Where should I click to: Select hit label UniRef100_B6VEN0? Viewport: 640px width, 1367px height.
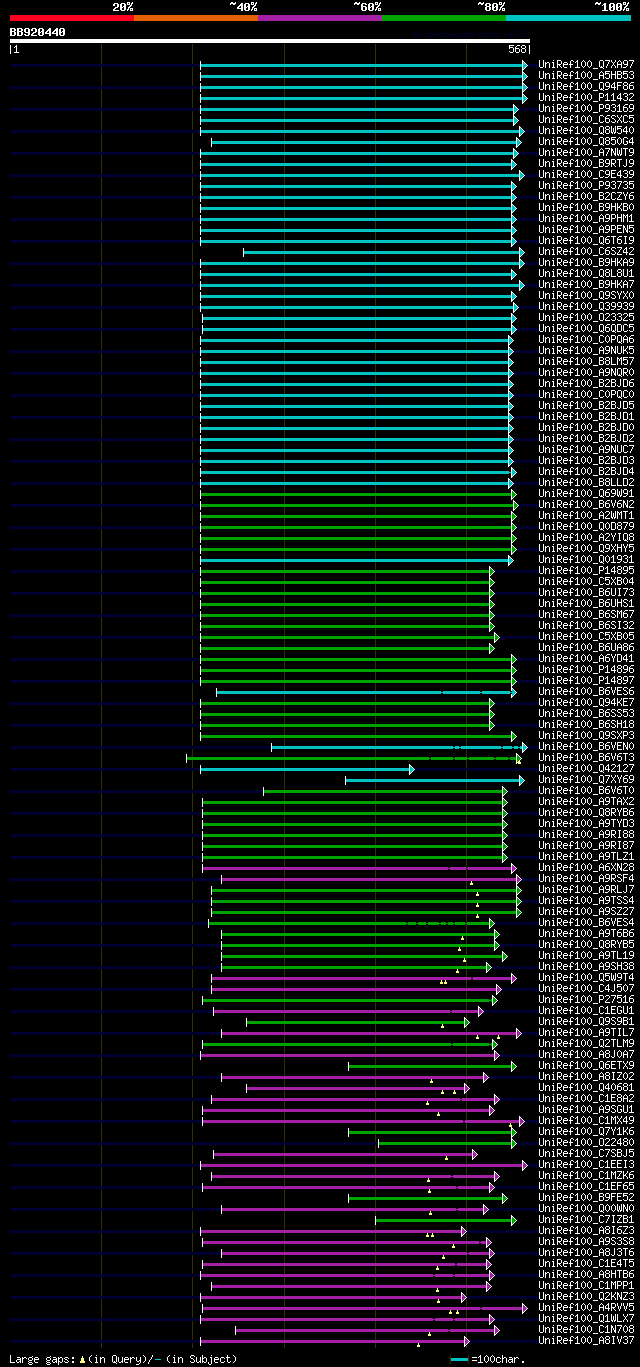point(586,746)
